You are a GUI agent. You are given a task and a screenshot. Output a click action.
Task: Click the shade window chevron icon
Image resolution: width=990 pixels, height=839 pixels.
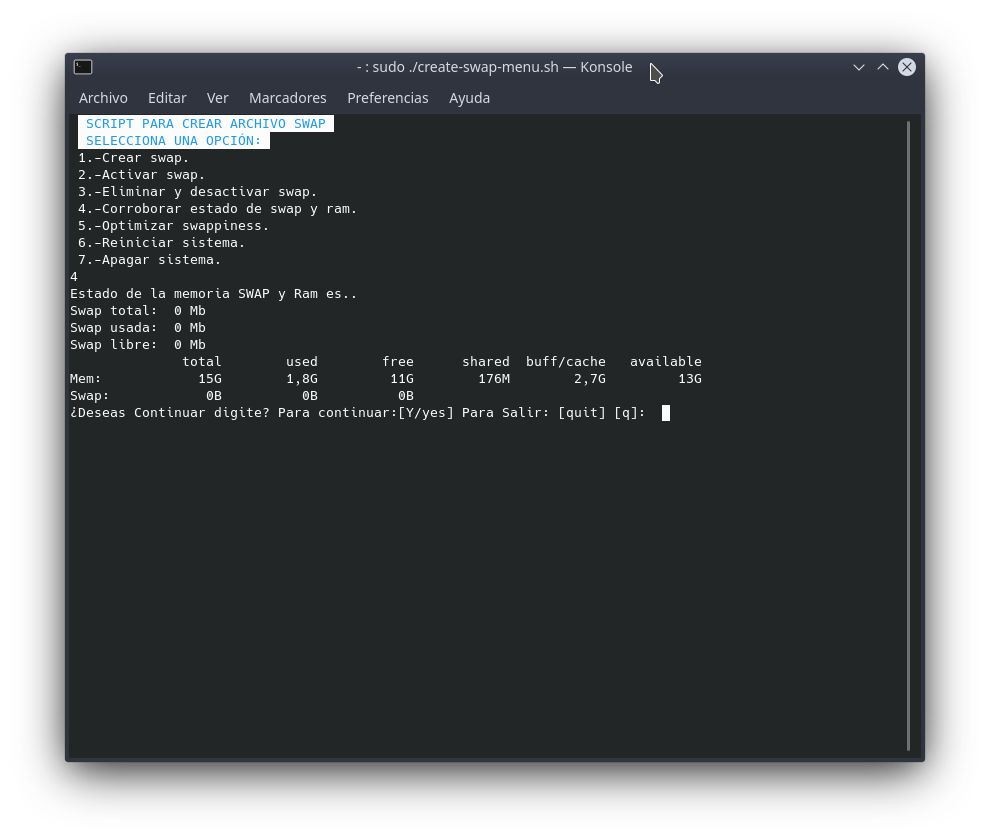859,67
